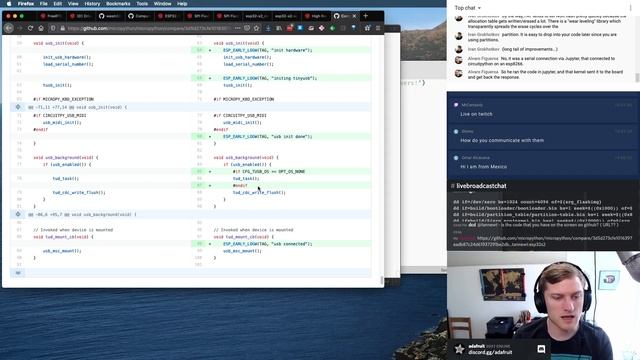Screen dimensions: 640x360
Task: Open the Apple menu
Action: tap(9, 4)
